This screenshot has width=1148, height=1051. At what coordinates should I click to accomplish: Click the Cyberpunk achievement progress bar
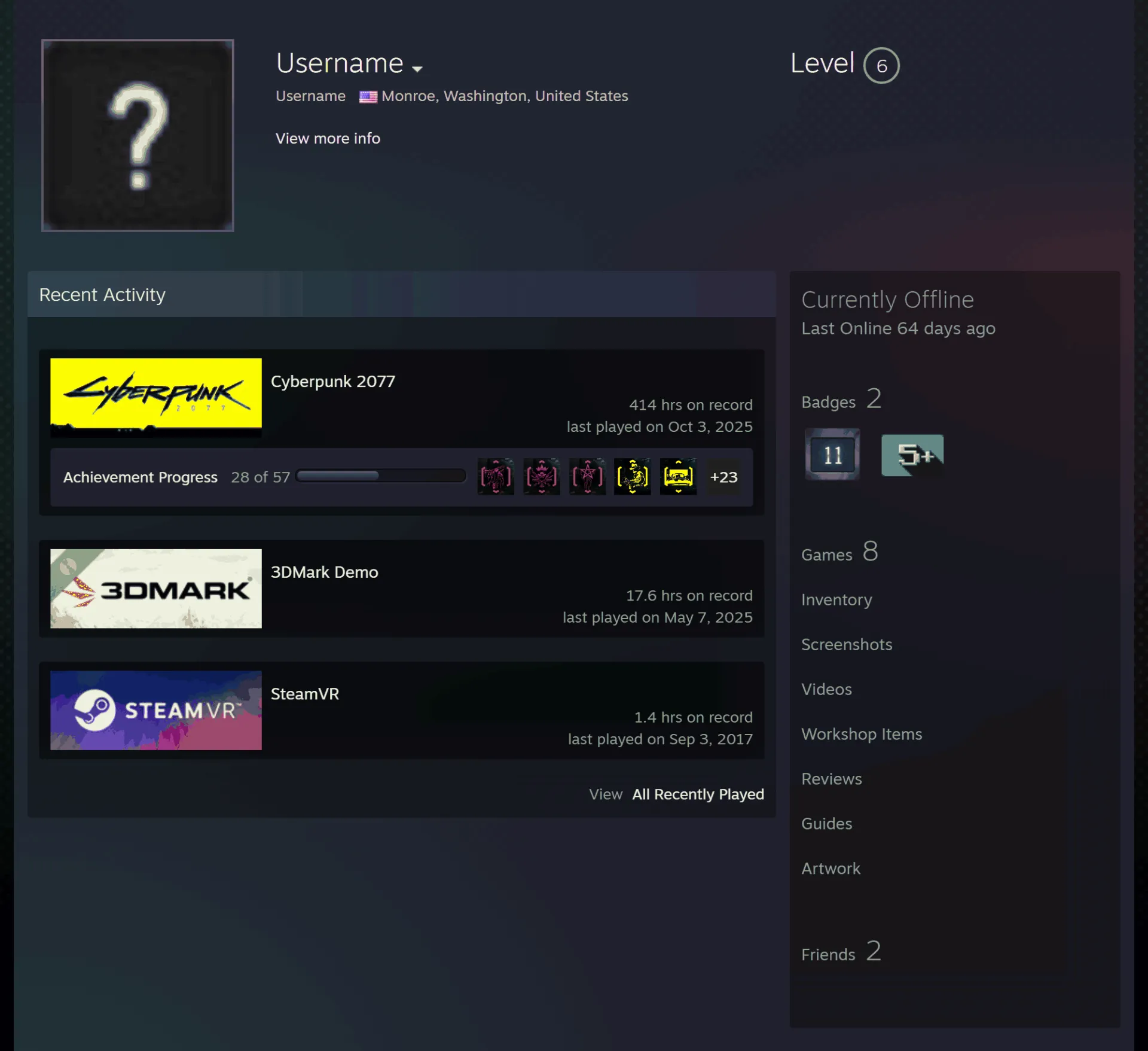pyautogui.click(x=381, y=476)
